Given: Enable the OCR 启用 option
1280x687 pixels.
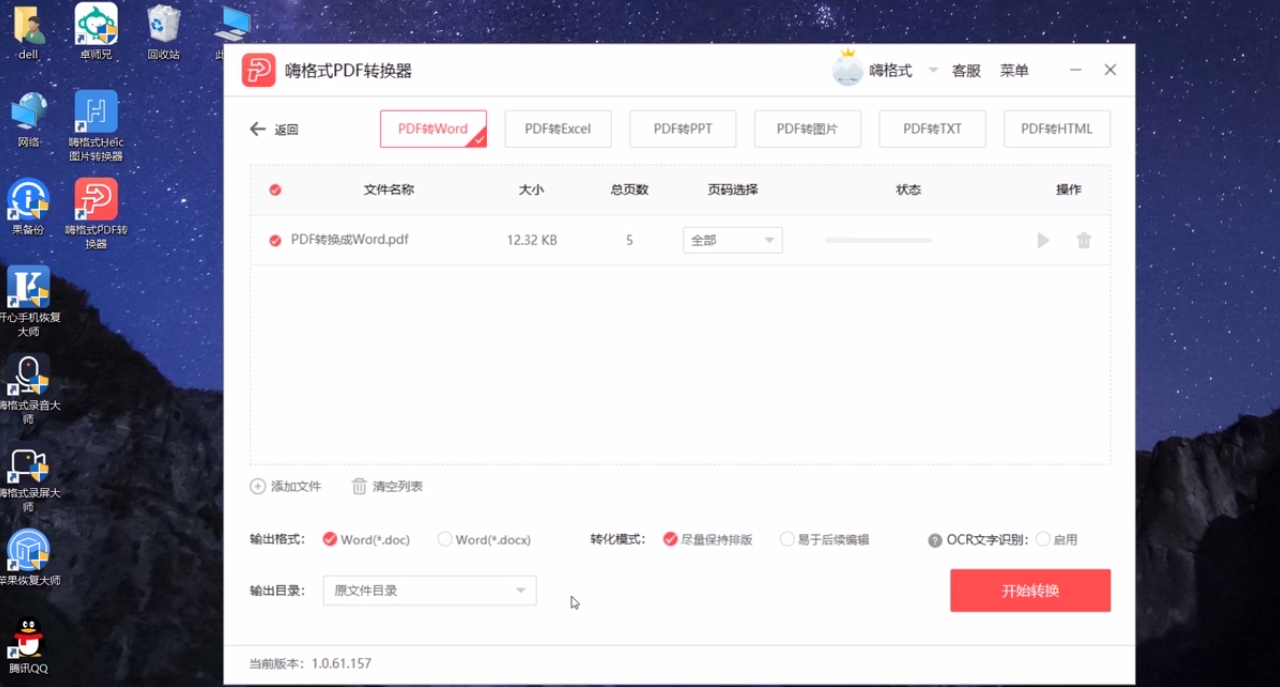Looking at the screenshot, I should 1057,539.
